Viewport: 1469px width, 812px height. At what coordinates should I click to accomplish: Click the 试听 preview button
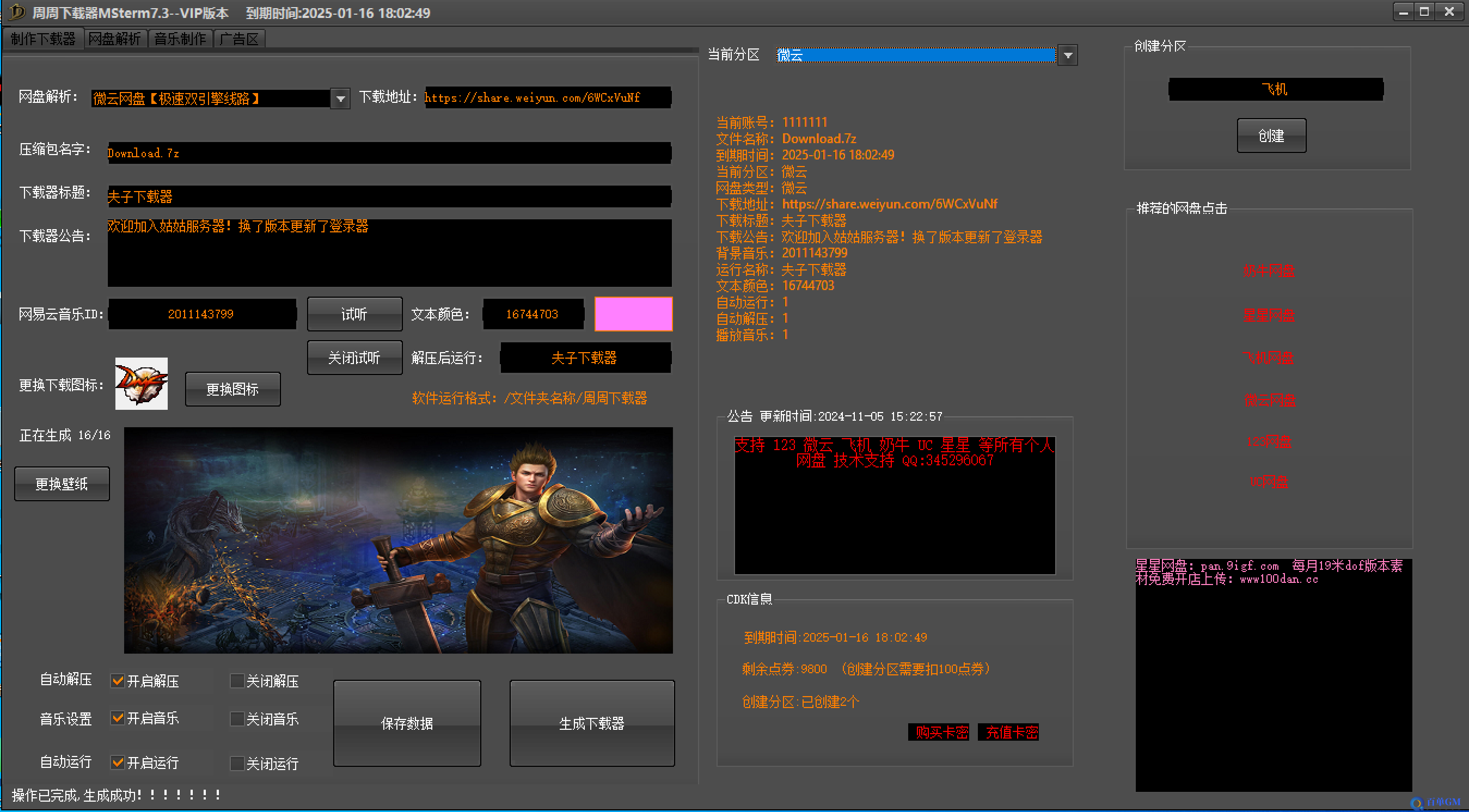coord(354,314)
